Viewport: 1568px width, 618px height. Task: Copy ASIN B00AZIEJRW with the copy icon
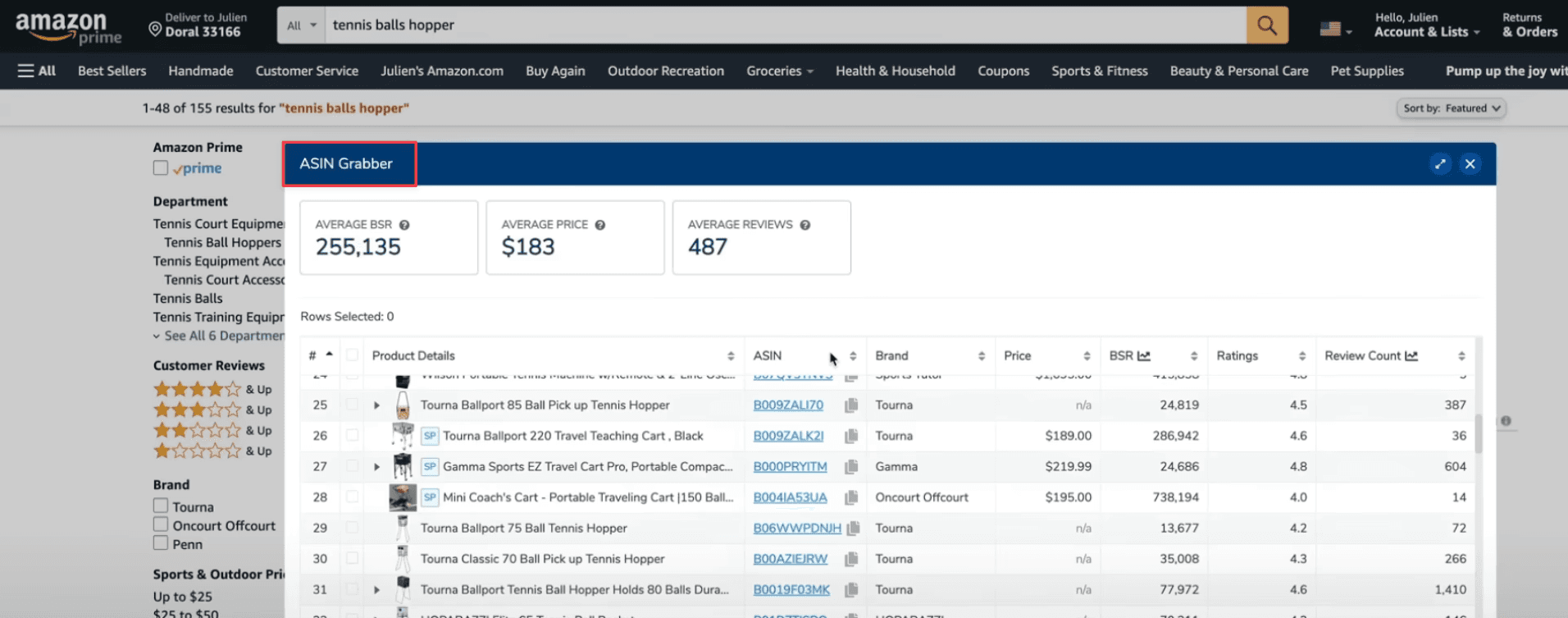pyautogui.click(x=851, y=559)
